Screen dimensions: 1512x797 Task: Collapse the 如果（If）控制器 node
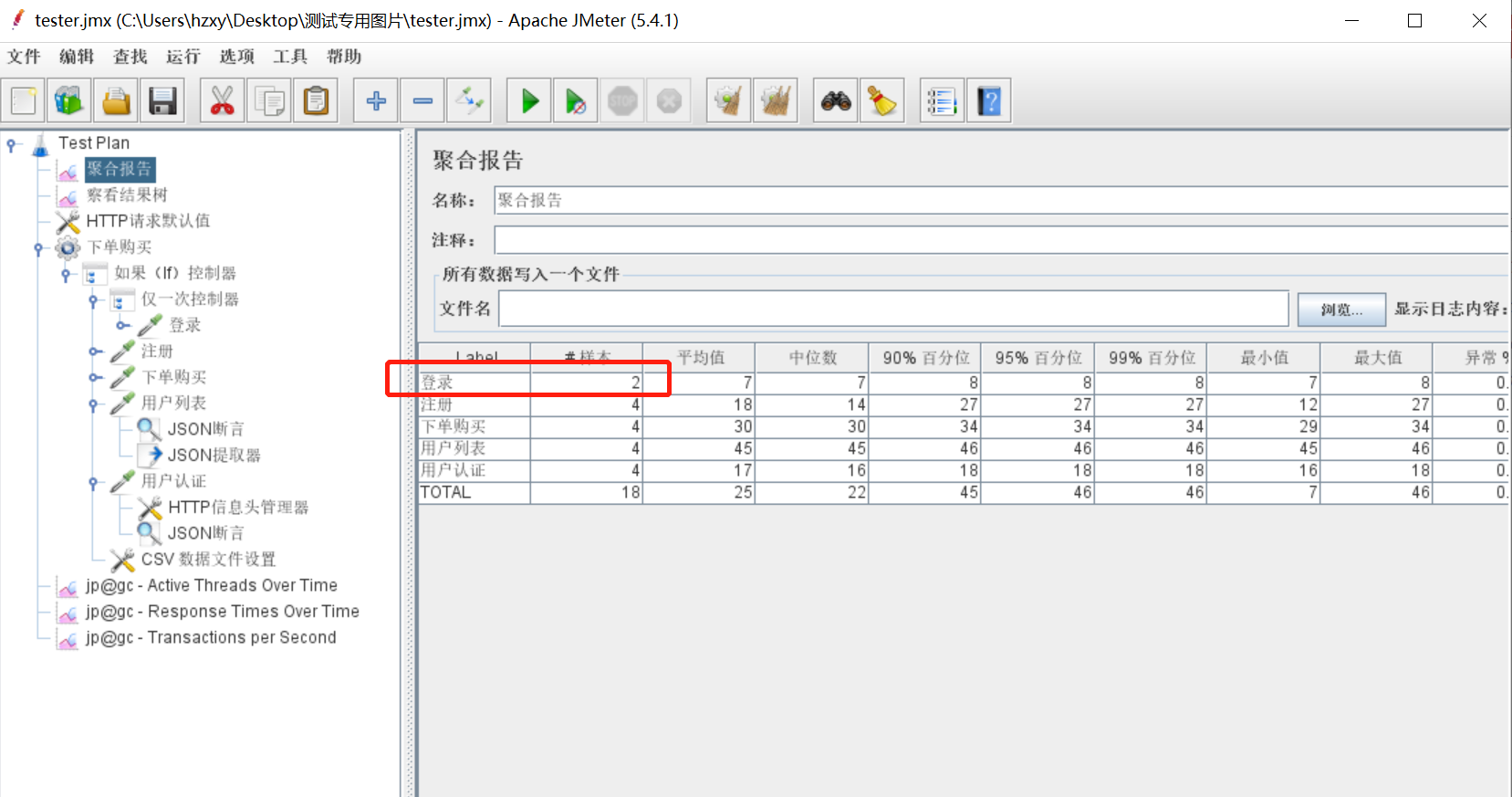click(x=66, y=274)
